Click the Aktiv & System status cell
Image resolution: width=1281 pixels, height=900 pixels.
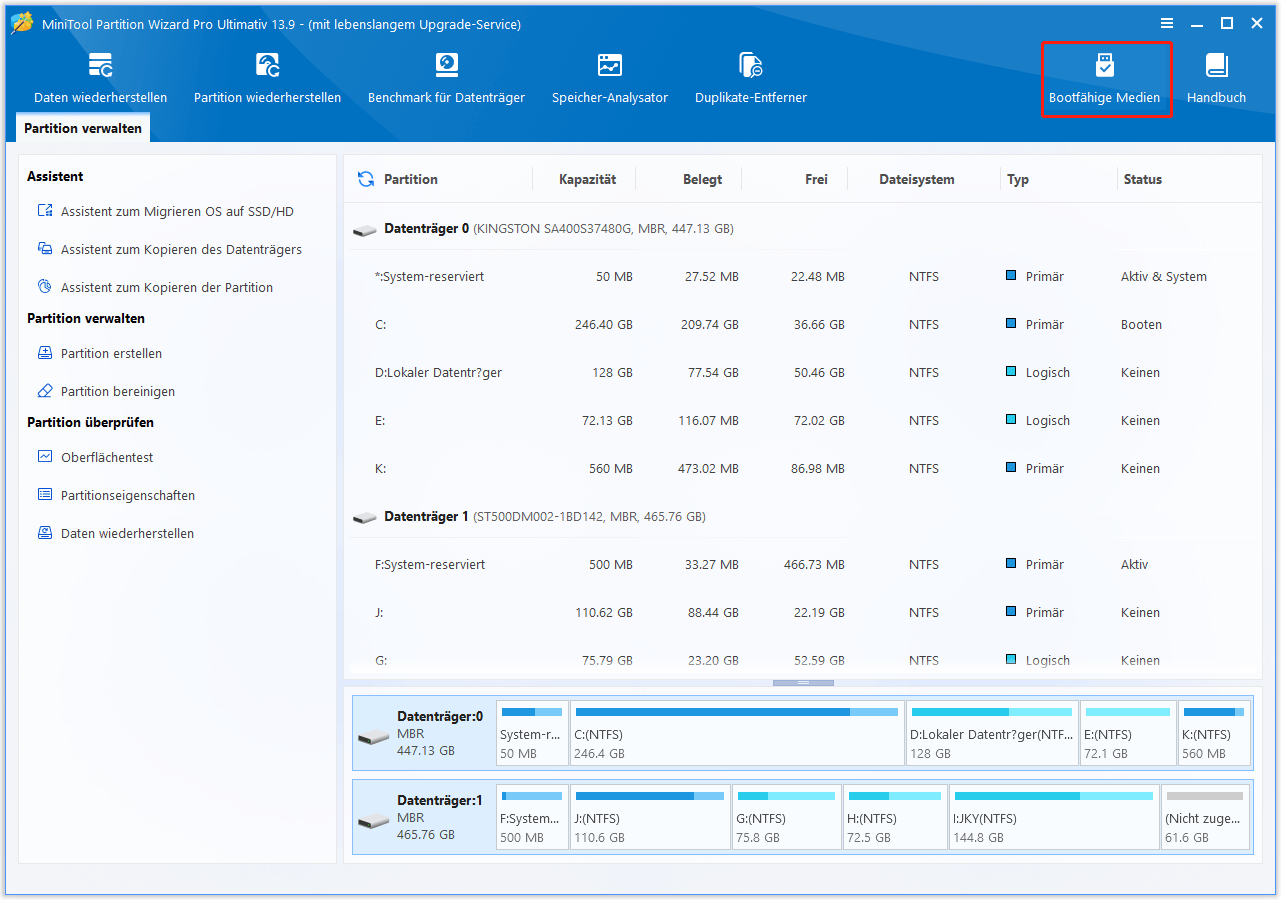click(x=1163, y=277)
